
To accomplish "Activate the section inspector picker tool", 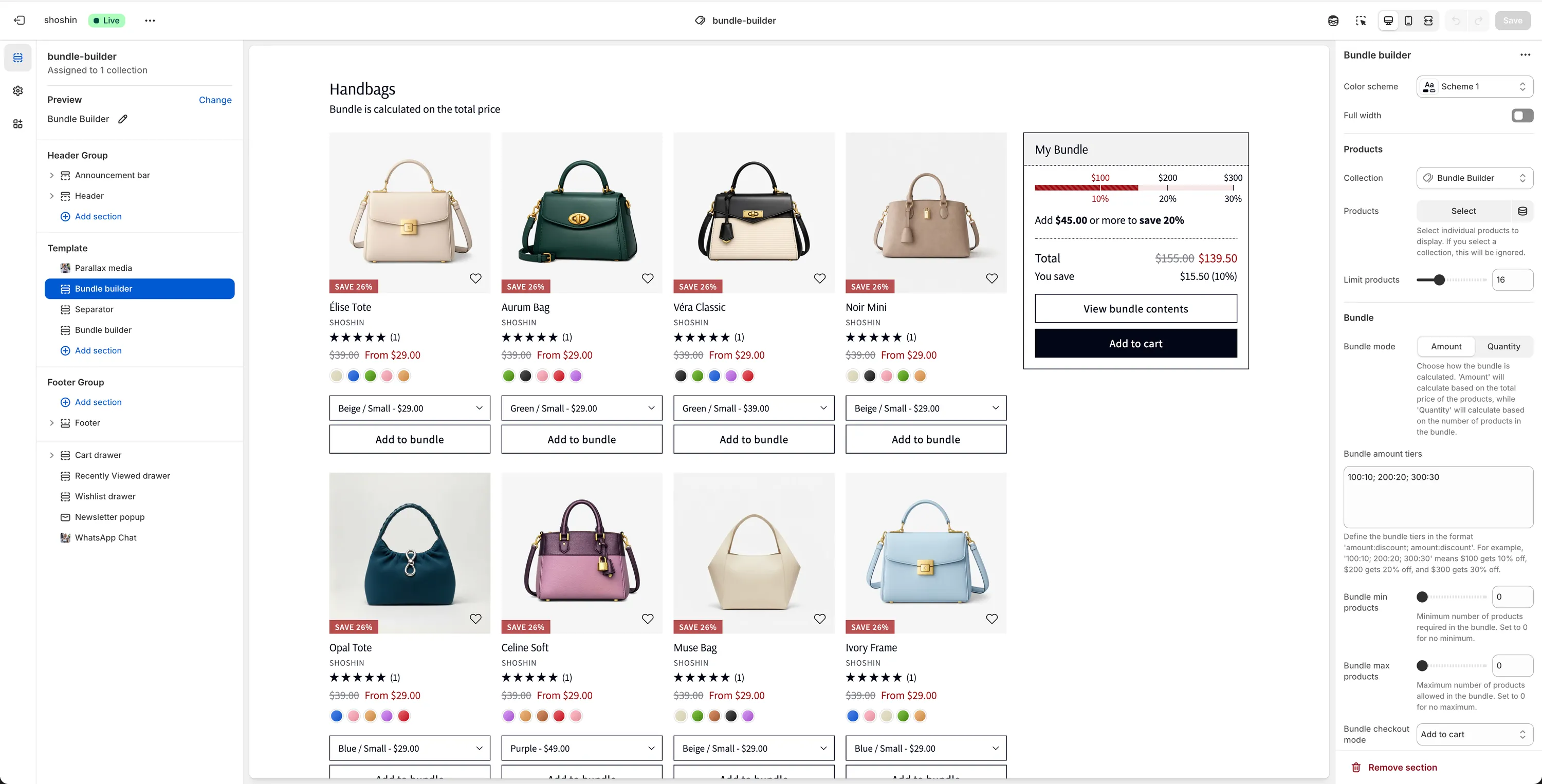I will pyautogui.click(x=1361, y=20).
